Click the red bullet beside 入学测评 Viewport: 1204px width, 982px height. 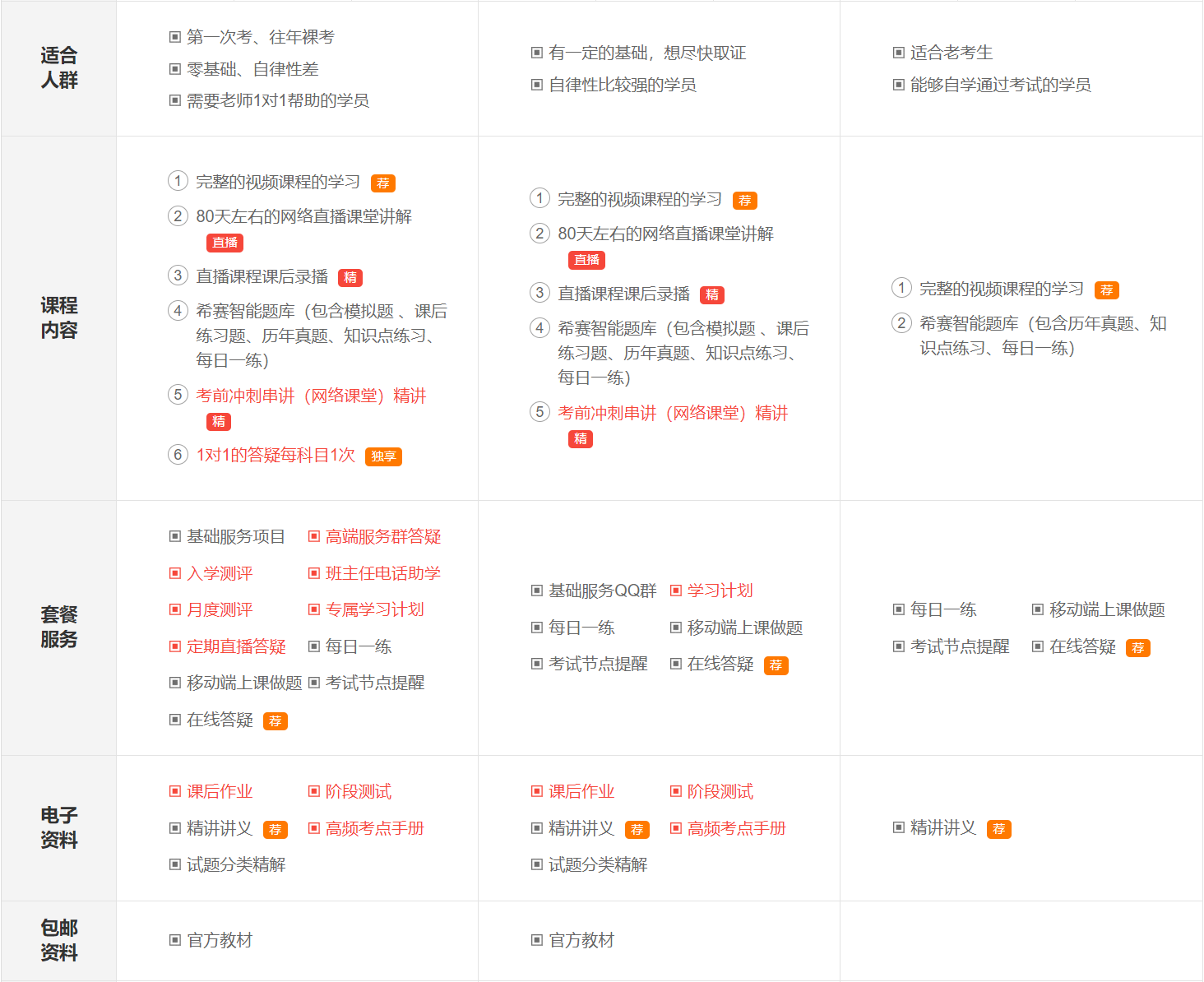pos(174,573)
